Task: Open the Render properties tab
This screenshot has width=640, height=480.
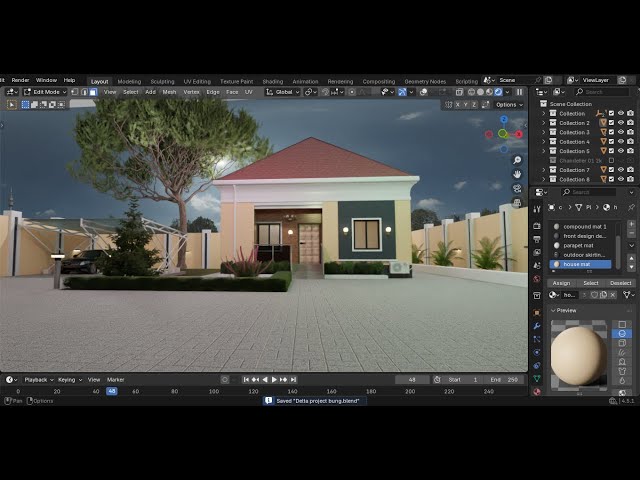Action: pyautogui.click(x=537, y=226)
